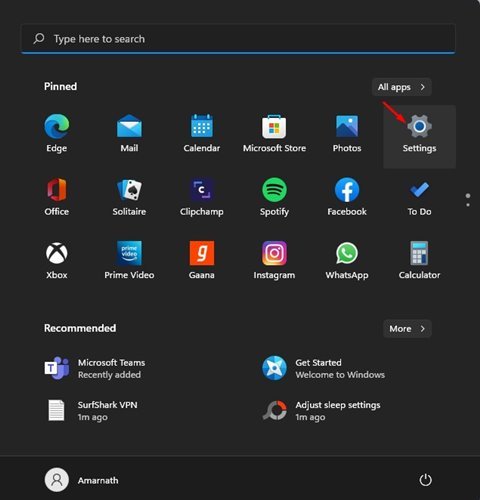480x500 pixels.
Task: Open Adjust sleep settings recommendation
Action: [321, 411]
